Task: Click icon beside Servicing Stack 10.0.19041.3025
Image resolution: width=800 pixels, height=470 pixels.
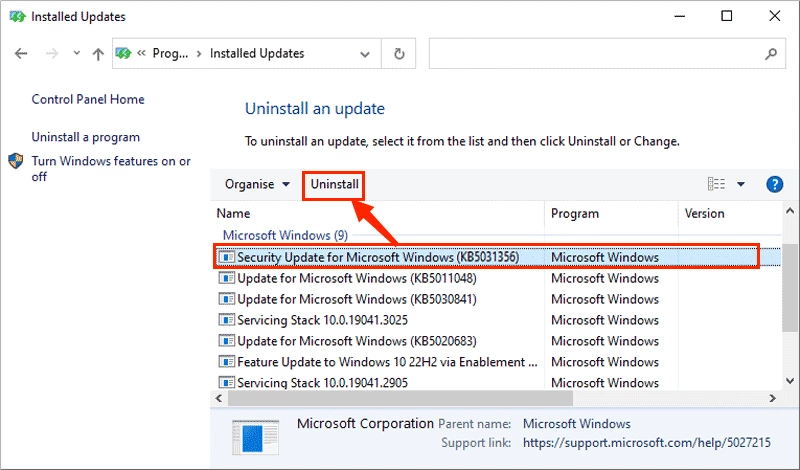Action: tap(226, 319)
